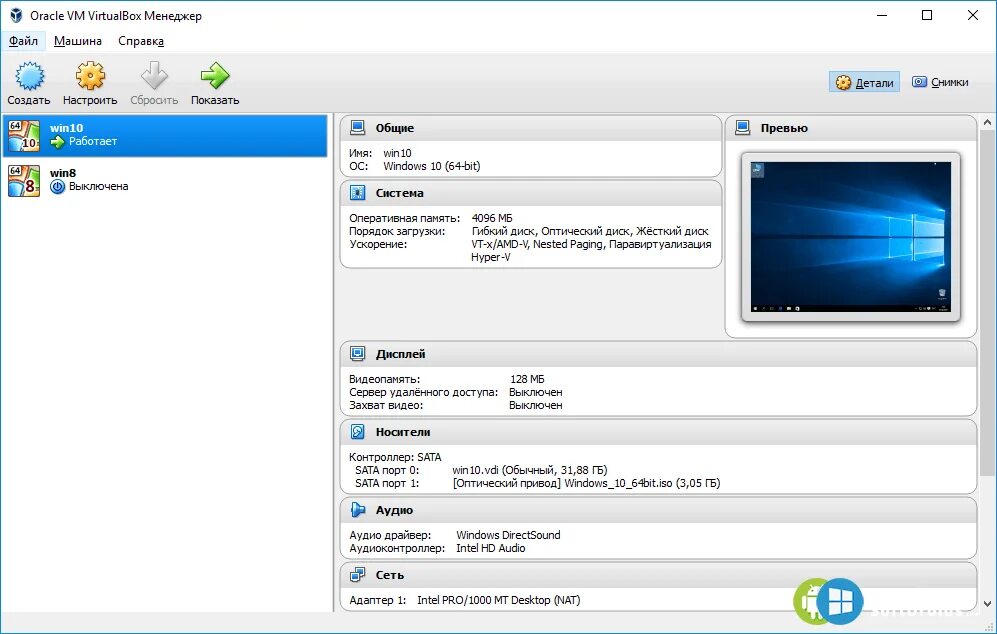Viewport: 997px width, 634px height.
Task: Click 'Intel HD Audio' controller value
Action: click(490, 548)
